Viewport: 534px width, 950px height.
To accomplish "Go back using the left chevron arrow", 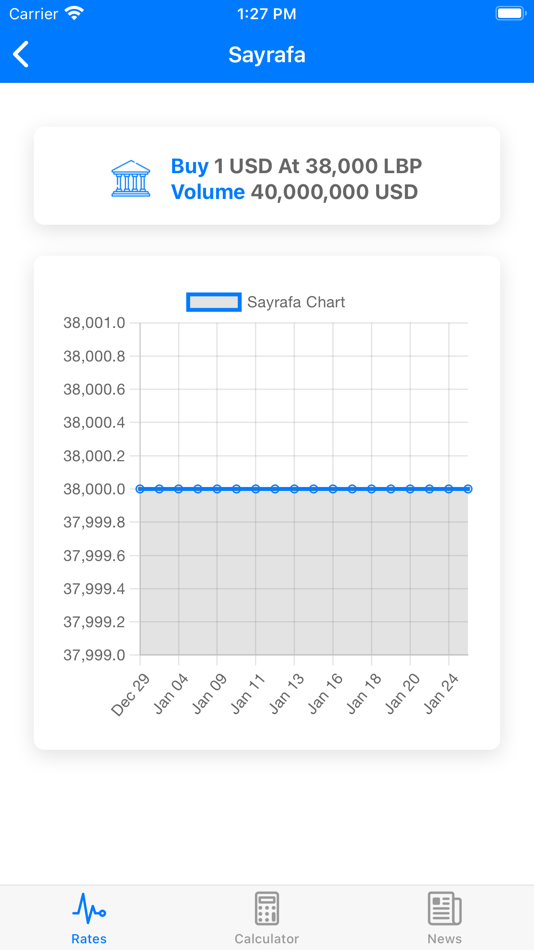I will 21,55.
